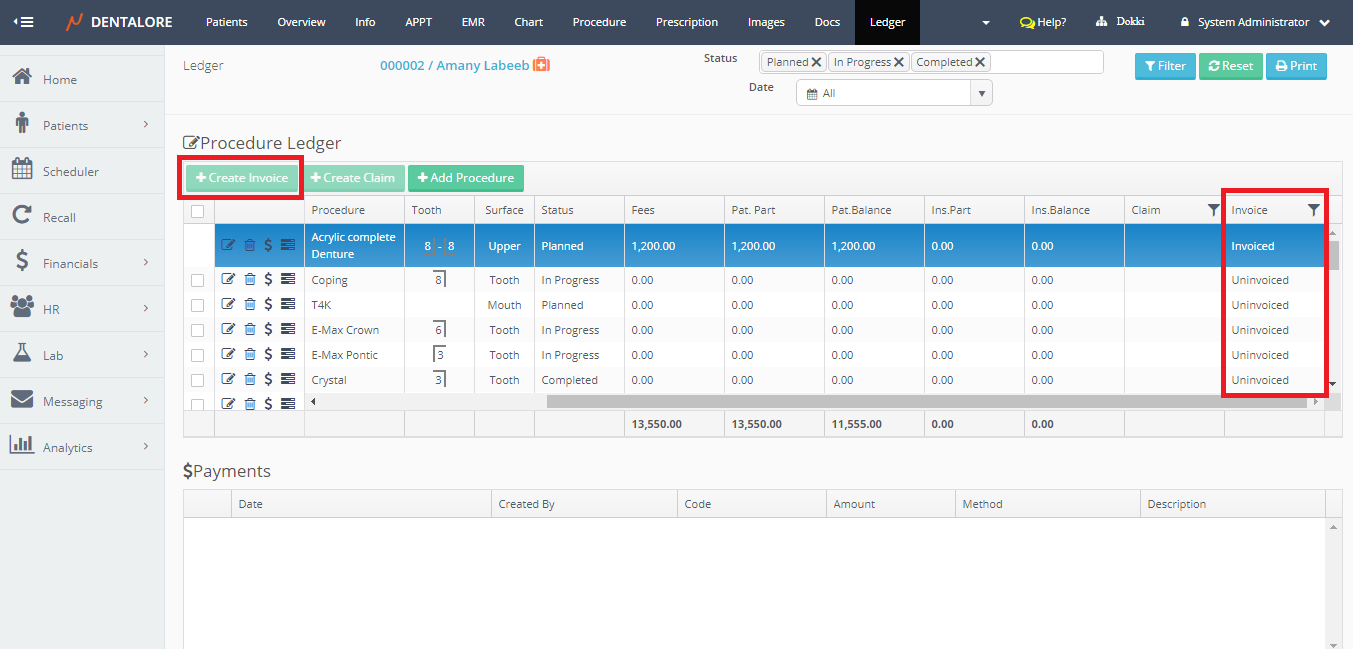Tick the checkbox for the Coping procedure
Image resolution: width=1353 pixels, height=649 pixels.
[x=198, y=280]
